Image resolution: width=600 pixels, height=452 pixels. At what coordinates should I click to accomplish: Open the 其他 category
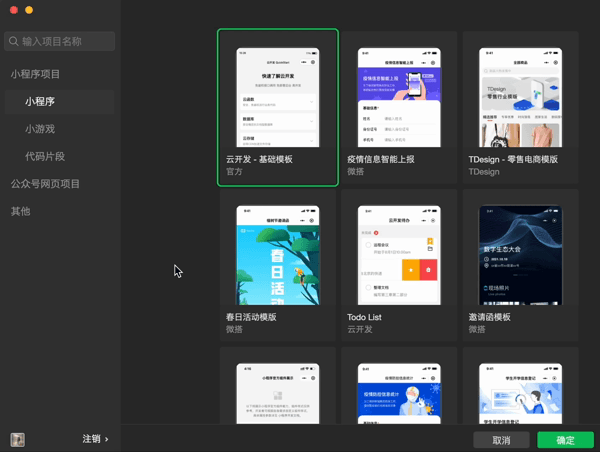click(x=20, y=211)
